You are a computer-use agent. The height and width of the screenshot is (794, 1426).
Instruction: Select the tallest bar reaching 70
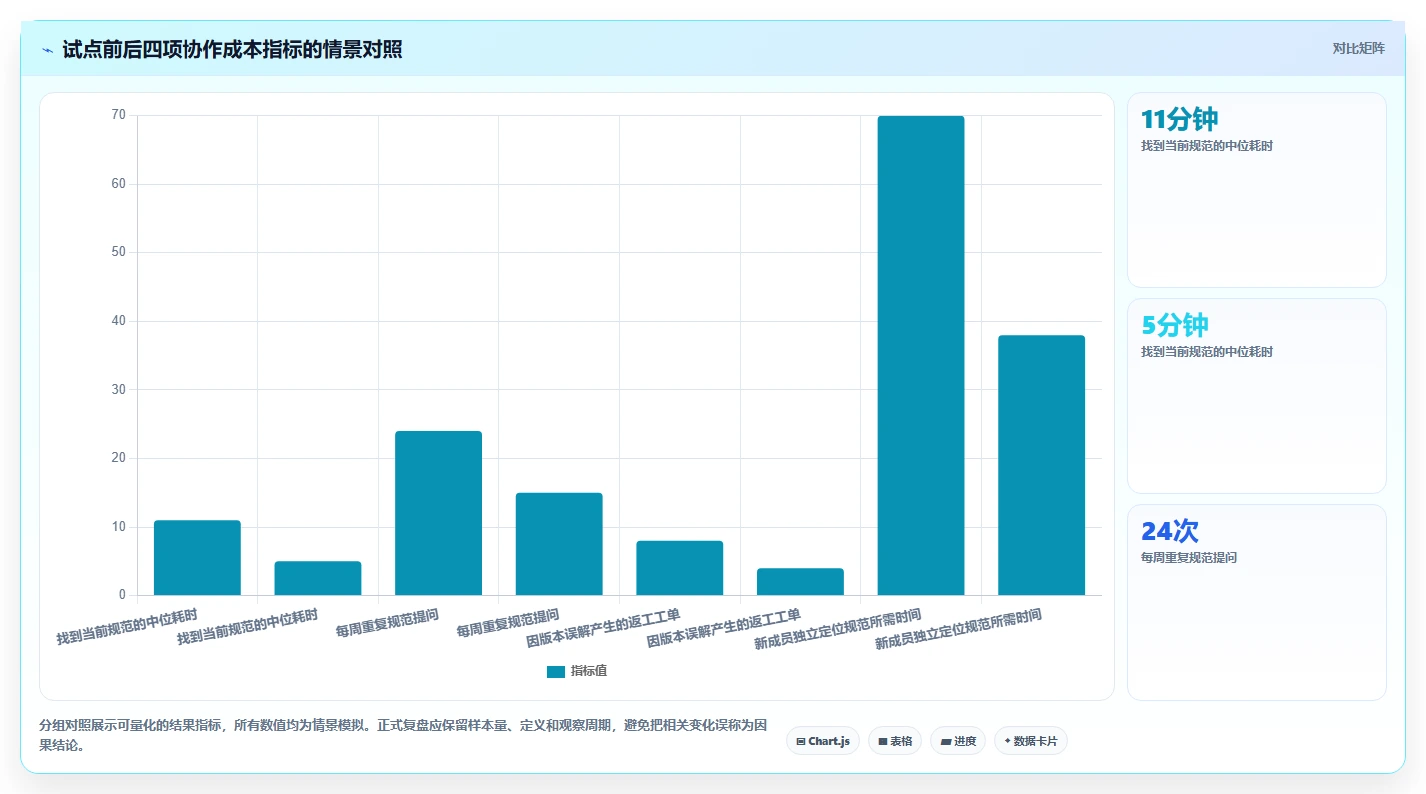tap(921, 356)
